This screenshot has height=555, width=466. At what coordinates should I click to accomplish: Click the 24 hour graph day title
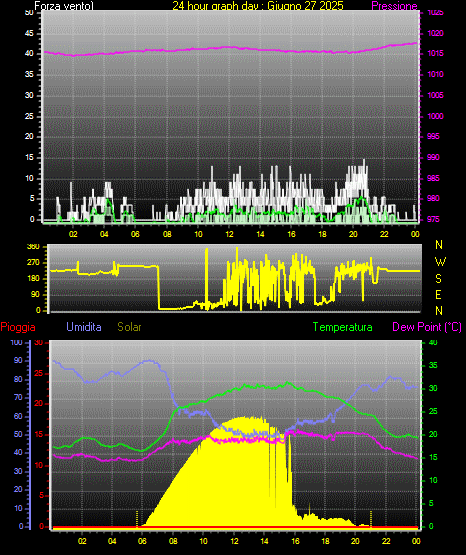[258, 6]
